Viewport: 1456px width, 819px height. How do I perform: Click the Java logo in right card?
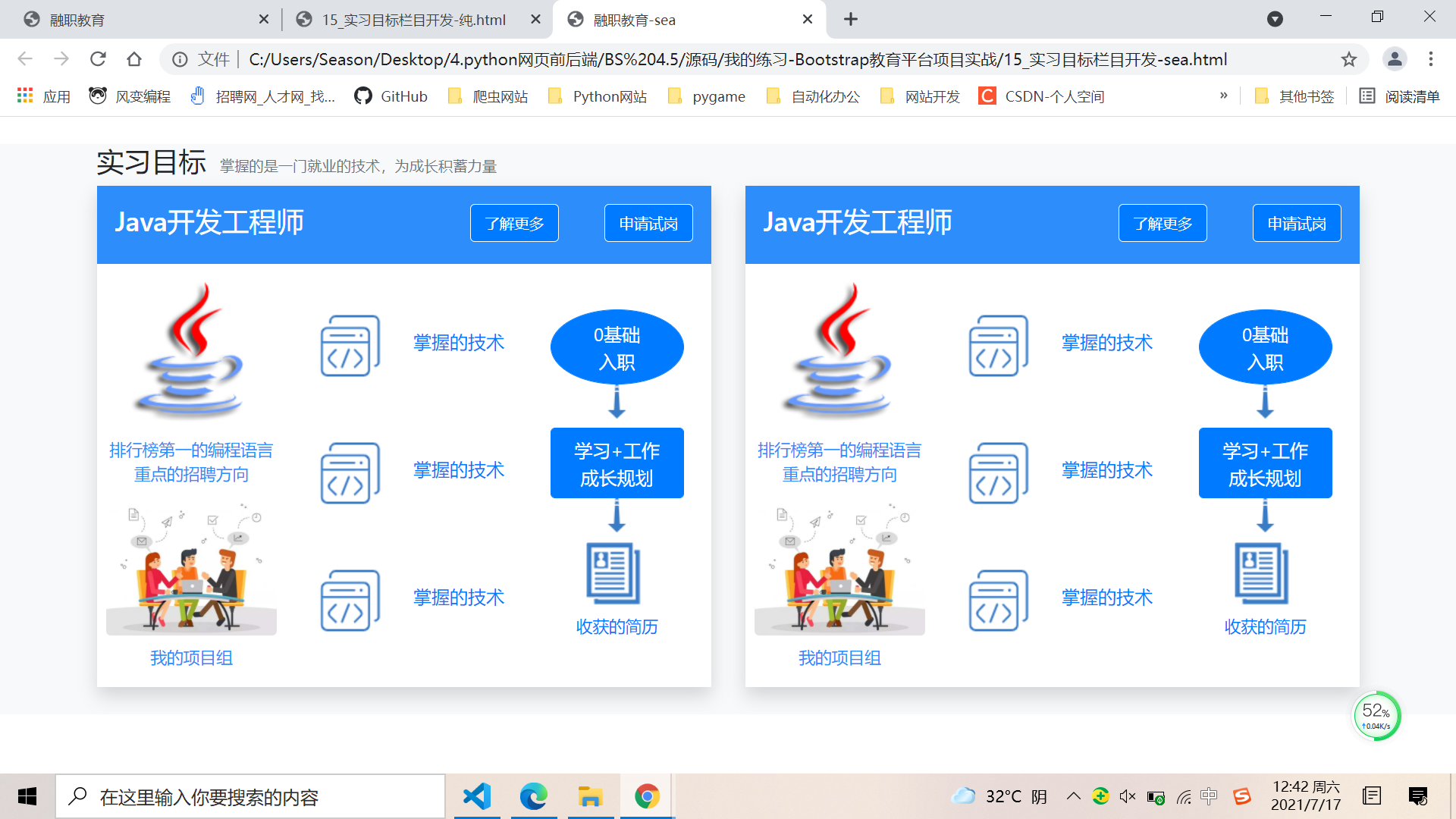point(839,351)
